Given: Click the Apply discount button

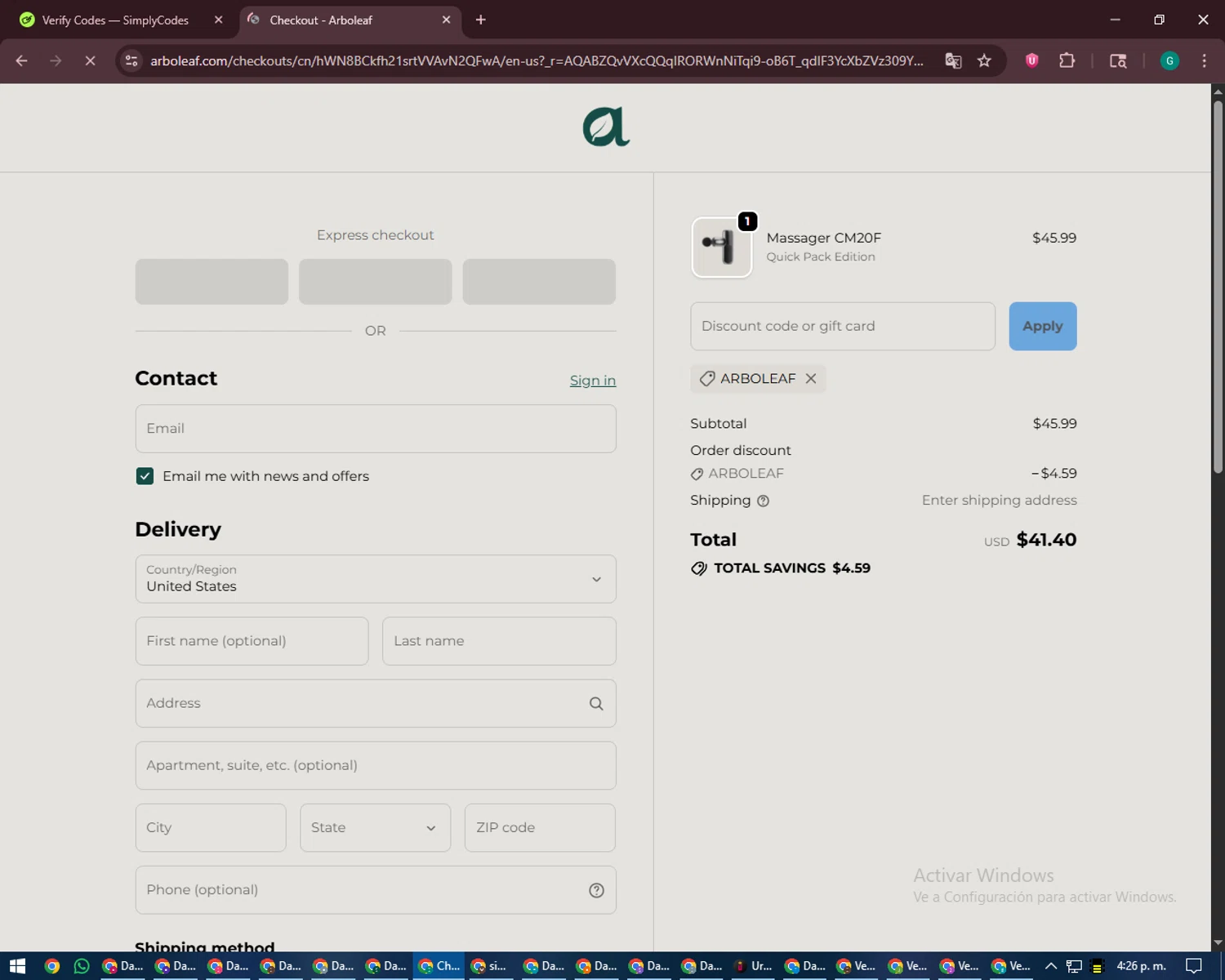Looking at the screenshot, I should point(1043,326).
